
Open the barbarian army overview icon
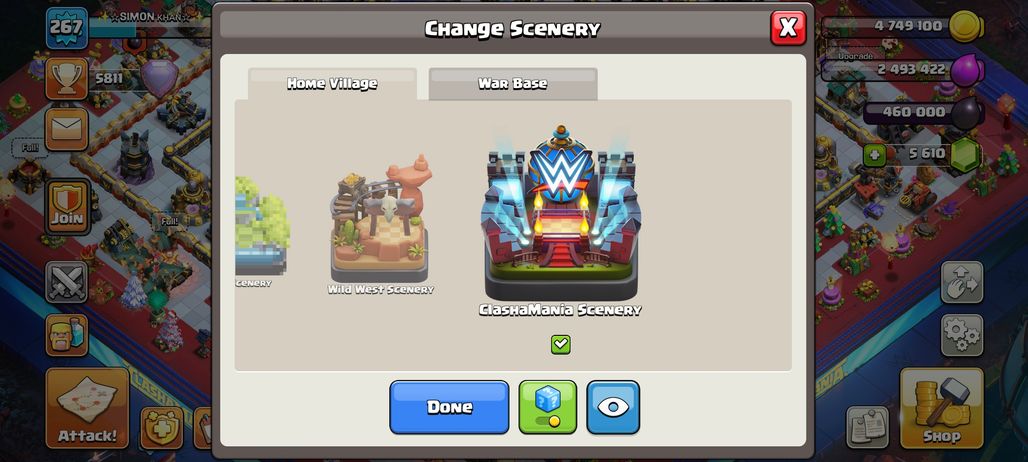tap(66, 335)
